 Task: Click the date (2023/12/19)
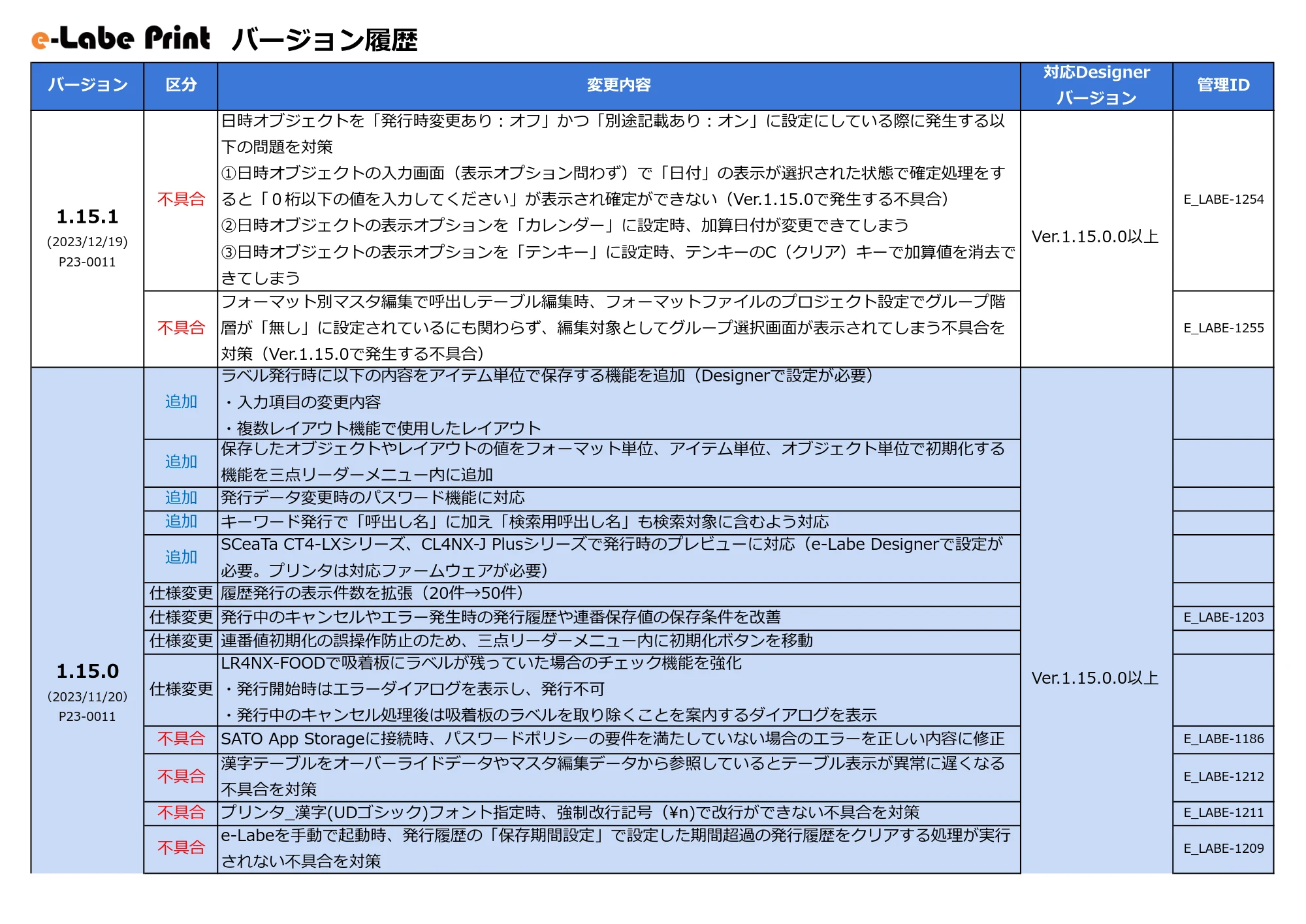click(88, 242)
